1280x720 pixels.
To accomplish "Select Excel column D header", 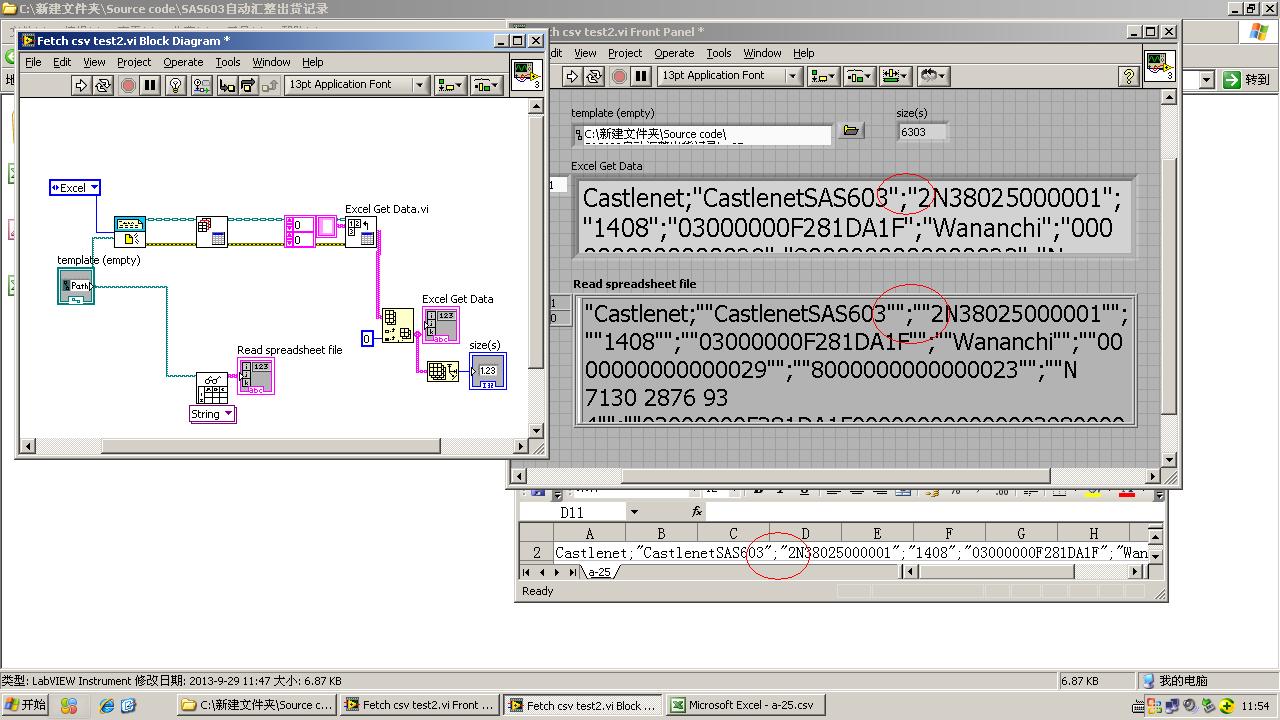I will point(805,534).
